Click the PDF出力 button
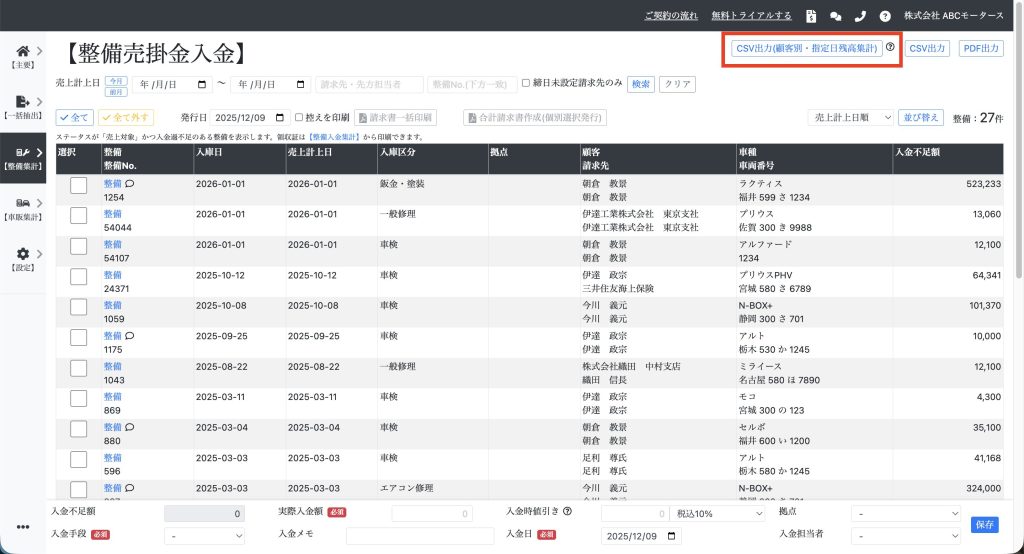 (x=980, y=48)
